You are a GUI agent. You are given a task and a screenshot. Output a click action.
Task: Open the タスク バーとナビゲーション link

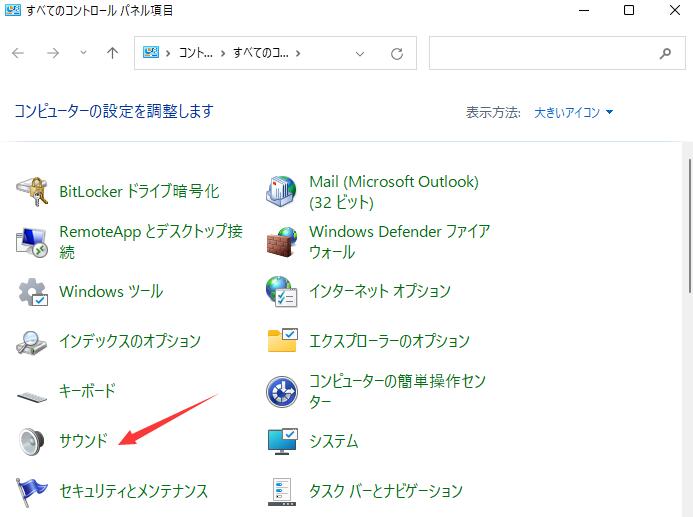click(x=386, y=492)
